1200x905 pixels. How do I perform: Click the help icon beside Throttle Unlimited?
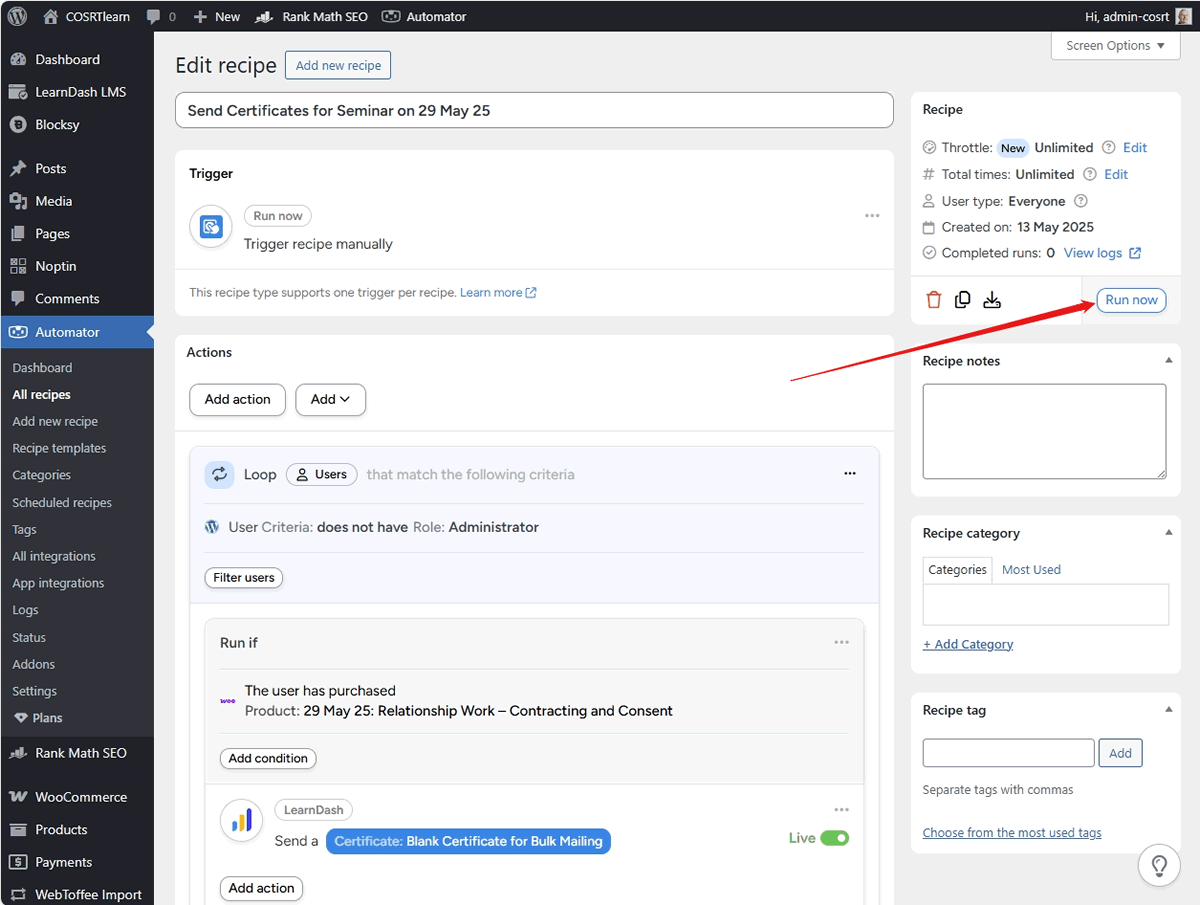(1108, 147)
